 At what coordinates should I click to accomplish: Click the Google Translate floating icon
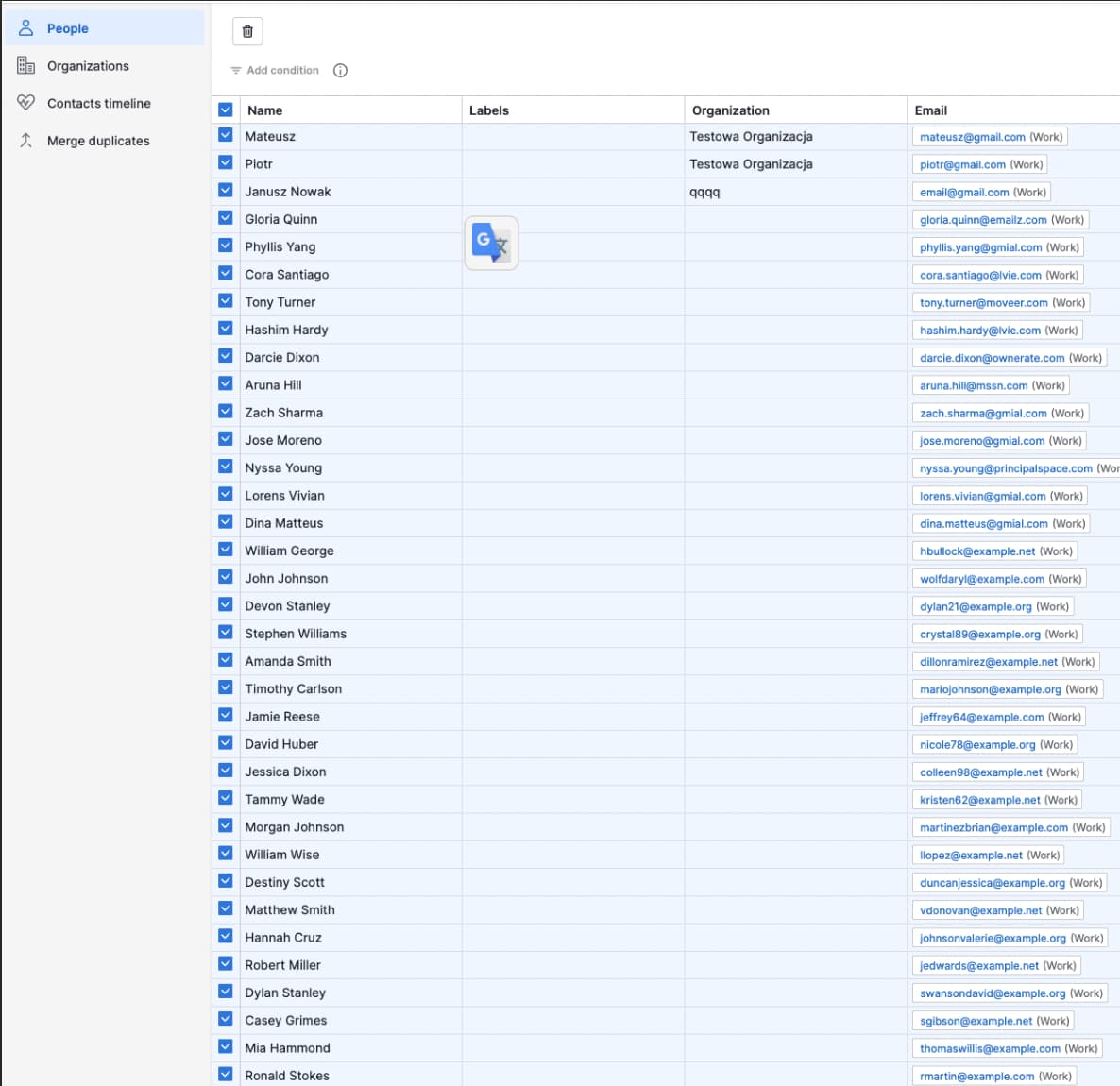491,244
